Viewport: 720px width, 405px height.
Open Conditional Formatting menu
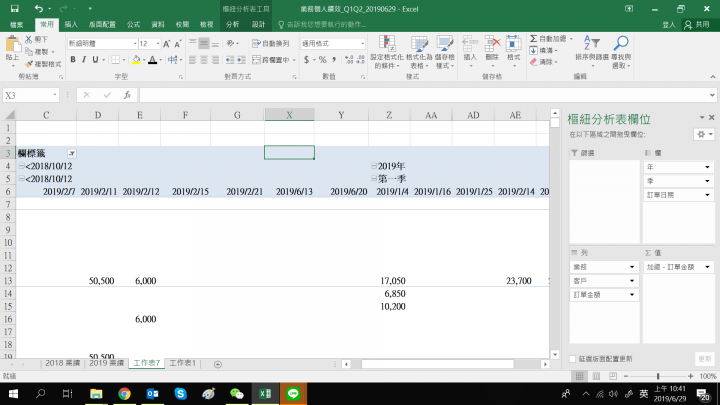point(387,52)
